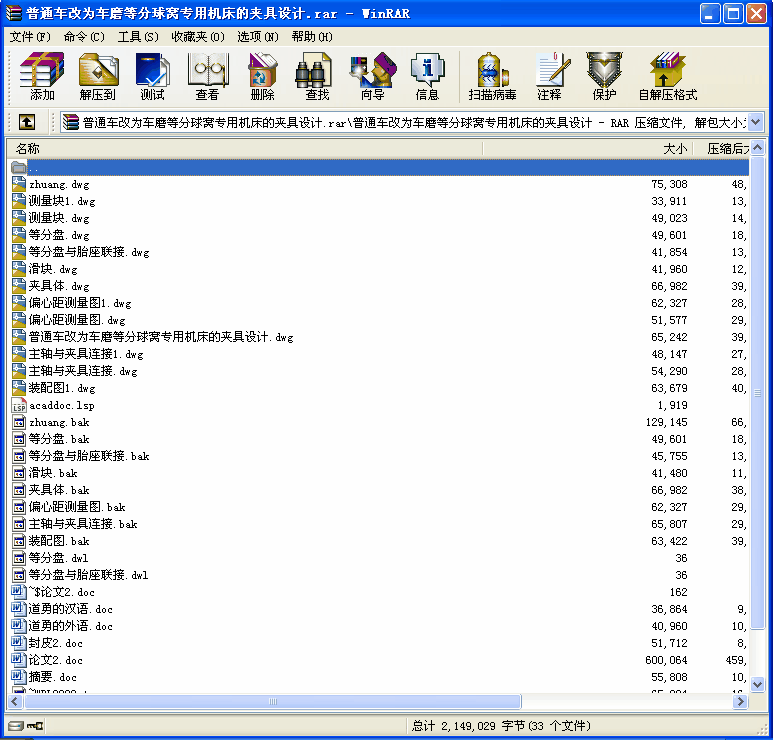Click the vertical scrollbar down arrow
Image resolution: width=773 pixels, height=740 pixels.
tap(757, 684)
